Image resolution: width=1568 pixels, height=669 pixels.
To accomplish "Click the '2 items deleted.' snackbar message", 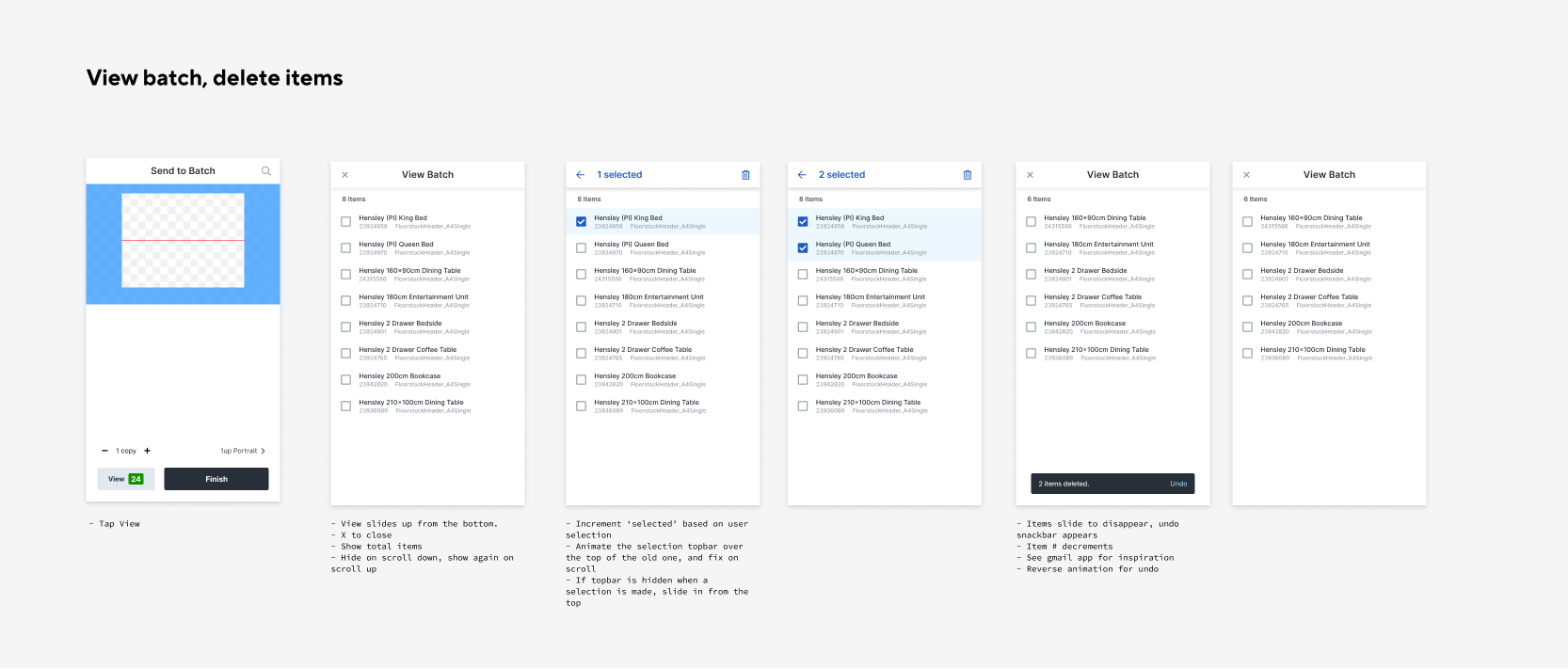I will (1064, 484).
